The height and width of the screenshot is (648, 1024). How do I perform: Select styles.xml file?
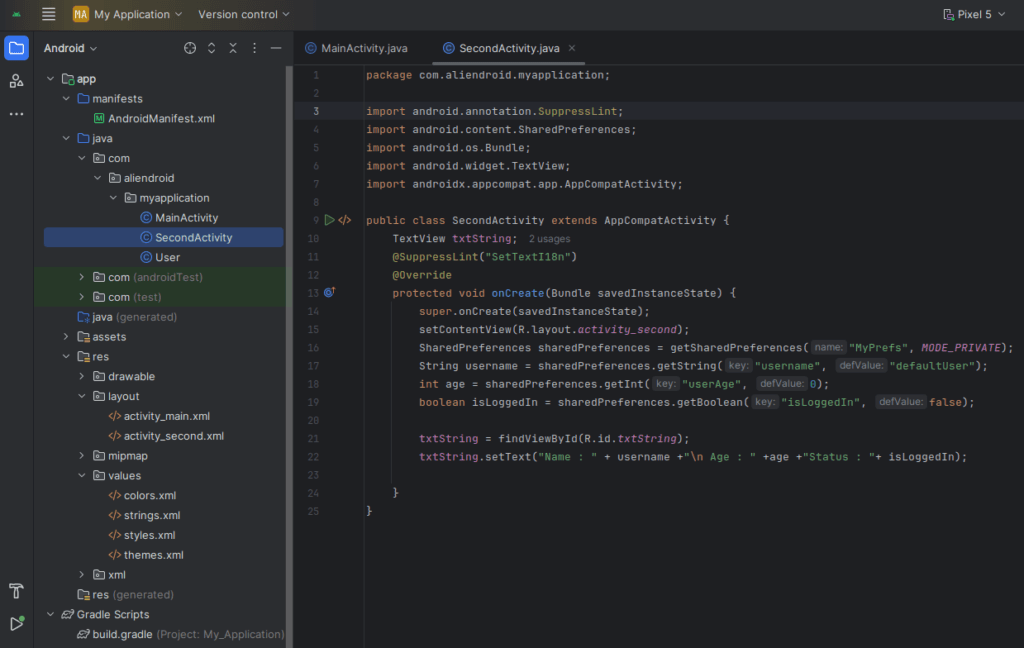pos(142,535)
